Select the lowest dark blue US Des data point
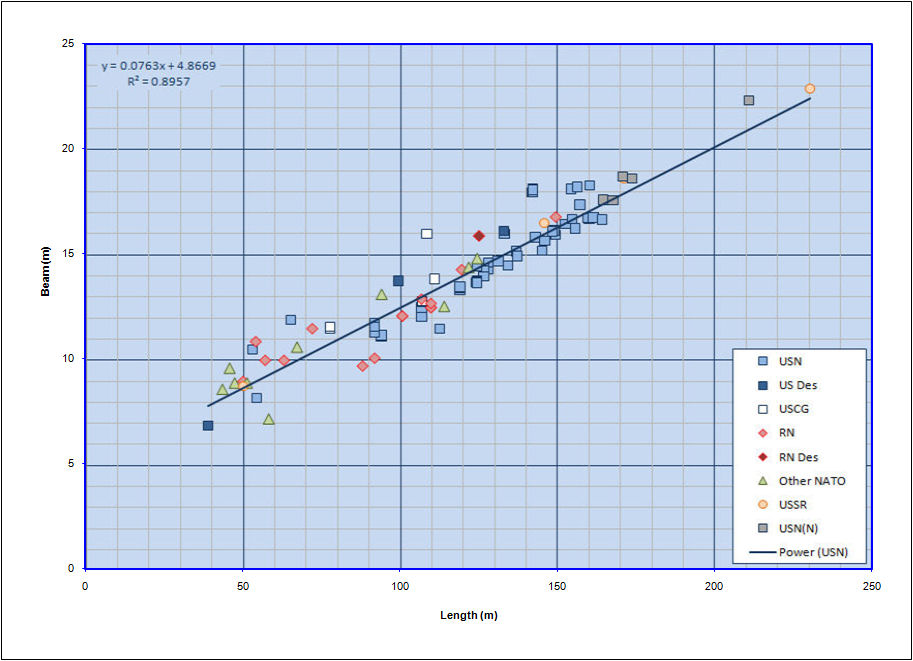This screenshot has height=661, width=913. point(208,425)
